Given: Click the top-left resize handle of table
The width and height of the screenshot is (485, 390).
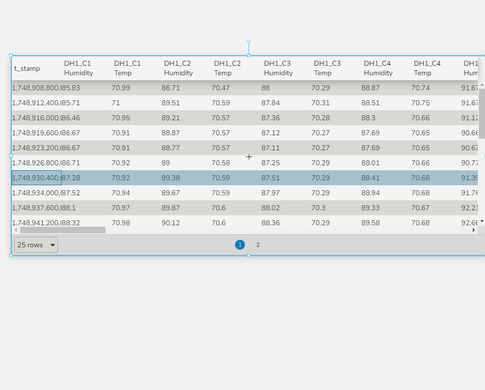Looking at the screenshot, I should [11, 55].
